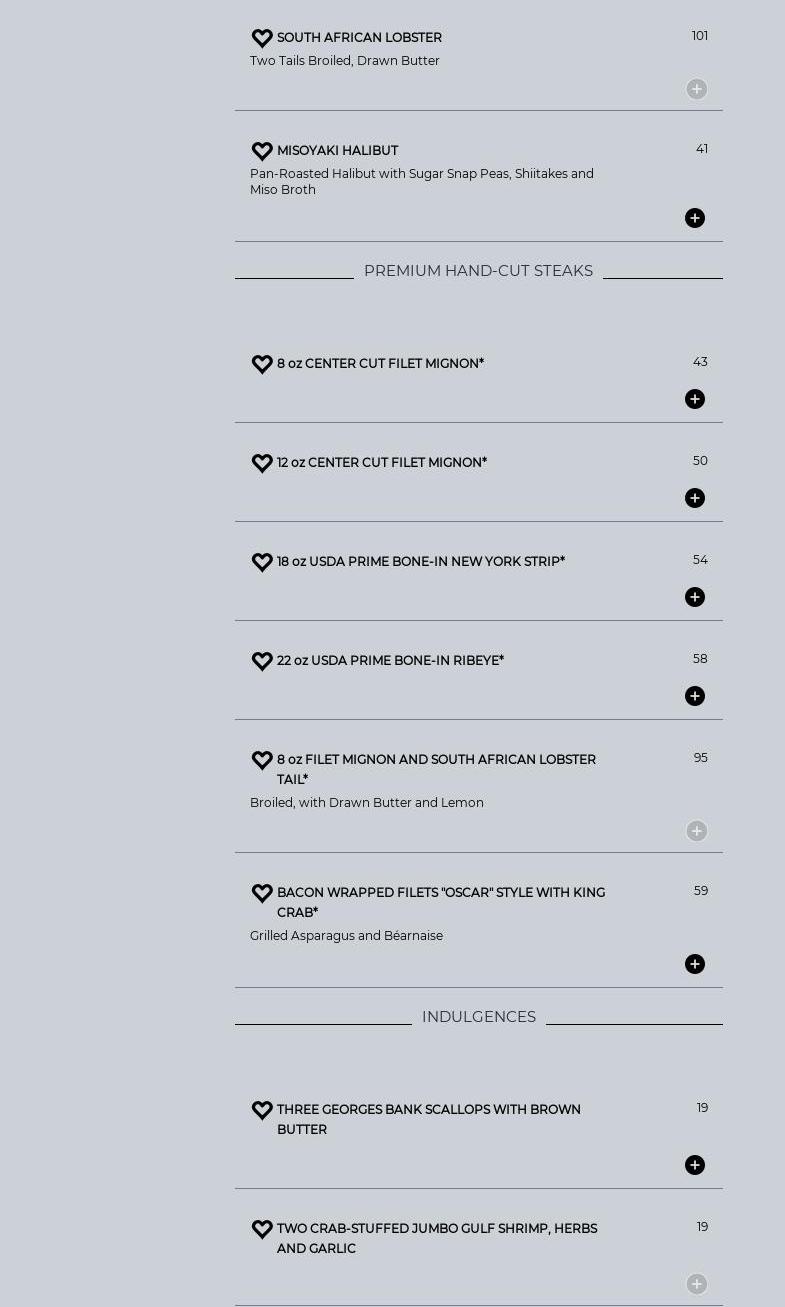Viewport: 785px width, 1307px height.
Task: Heart the Filet Mignon and Lobster Tail
Action: pos(262,760)
